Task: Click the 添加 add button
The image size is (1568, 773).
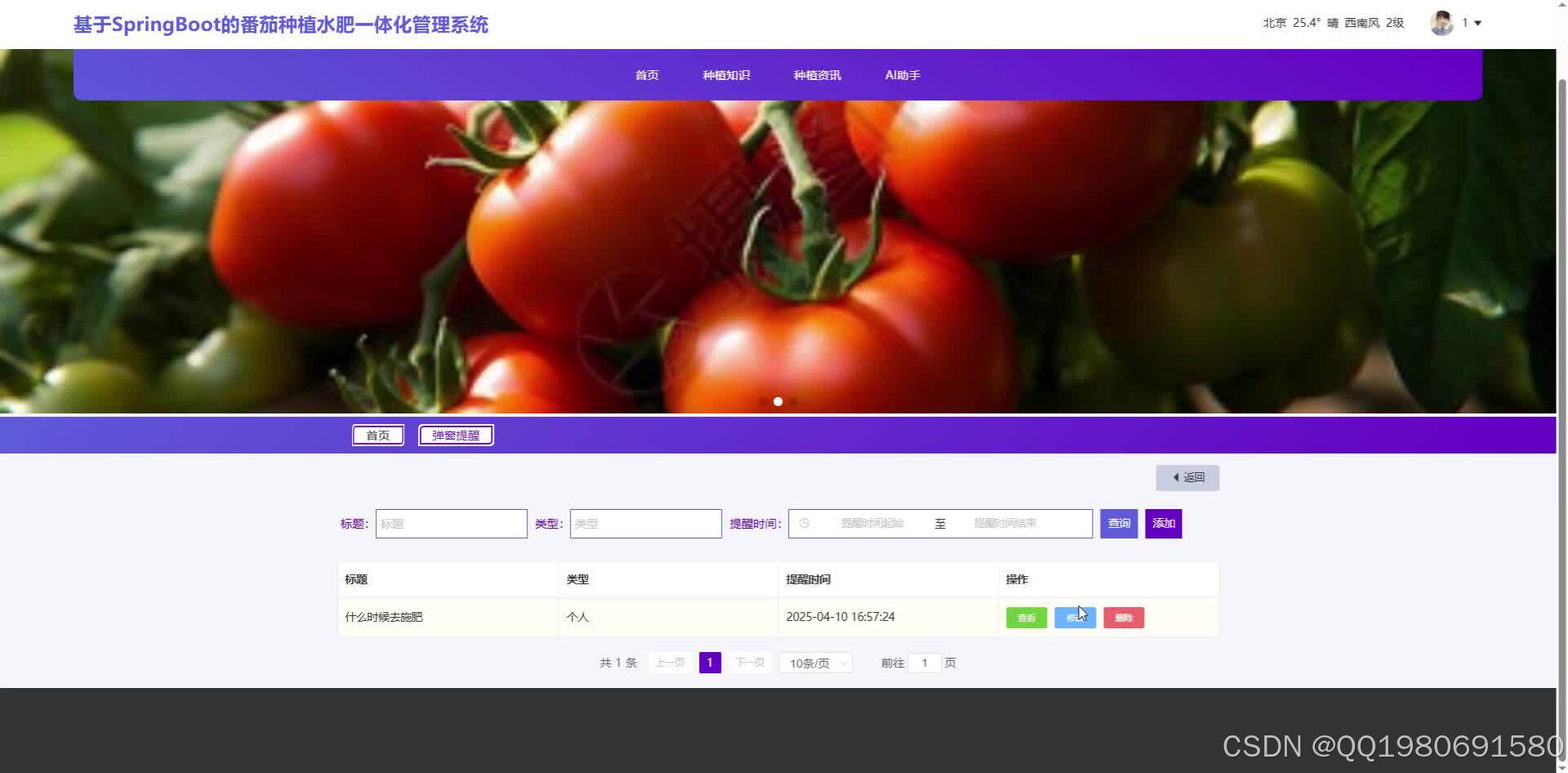Action: point(1163,523)
